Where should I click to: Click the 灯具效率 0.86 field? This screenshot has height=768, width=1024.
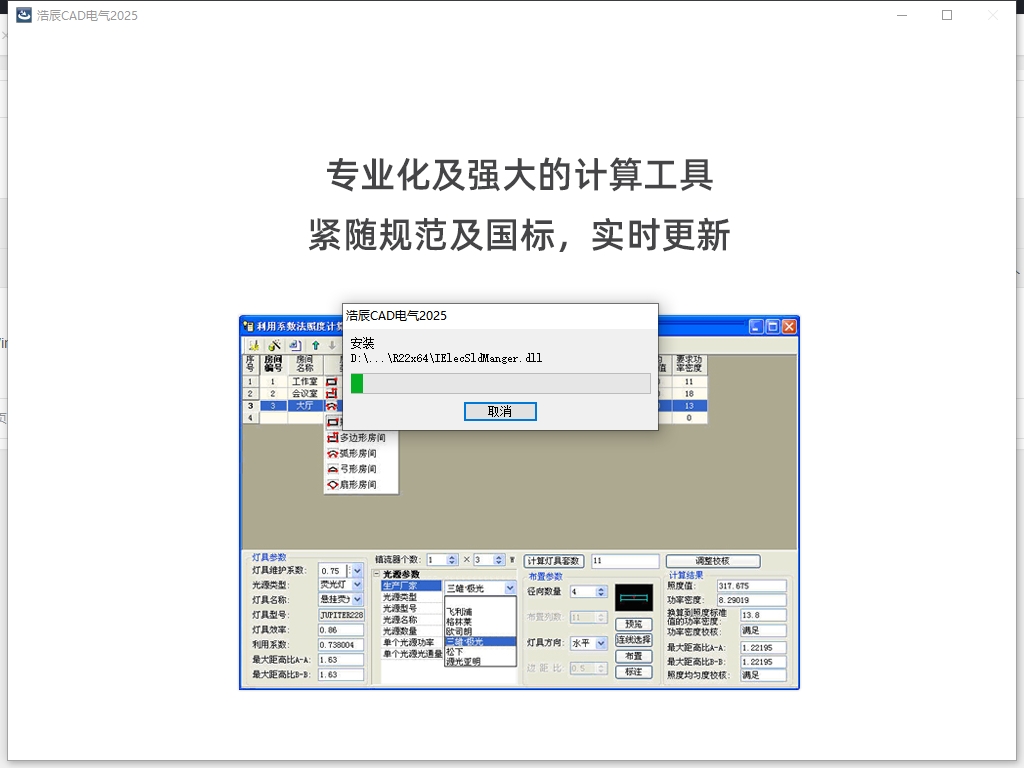341,630
